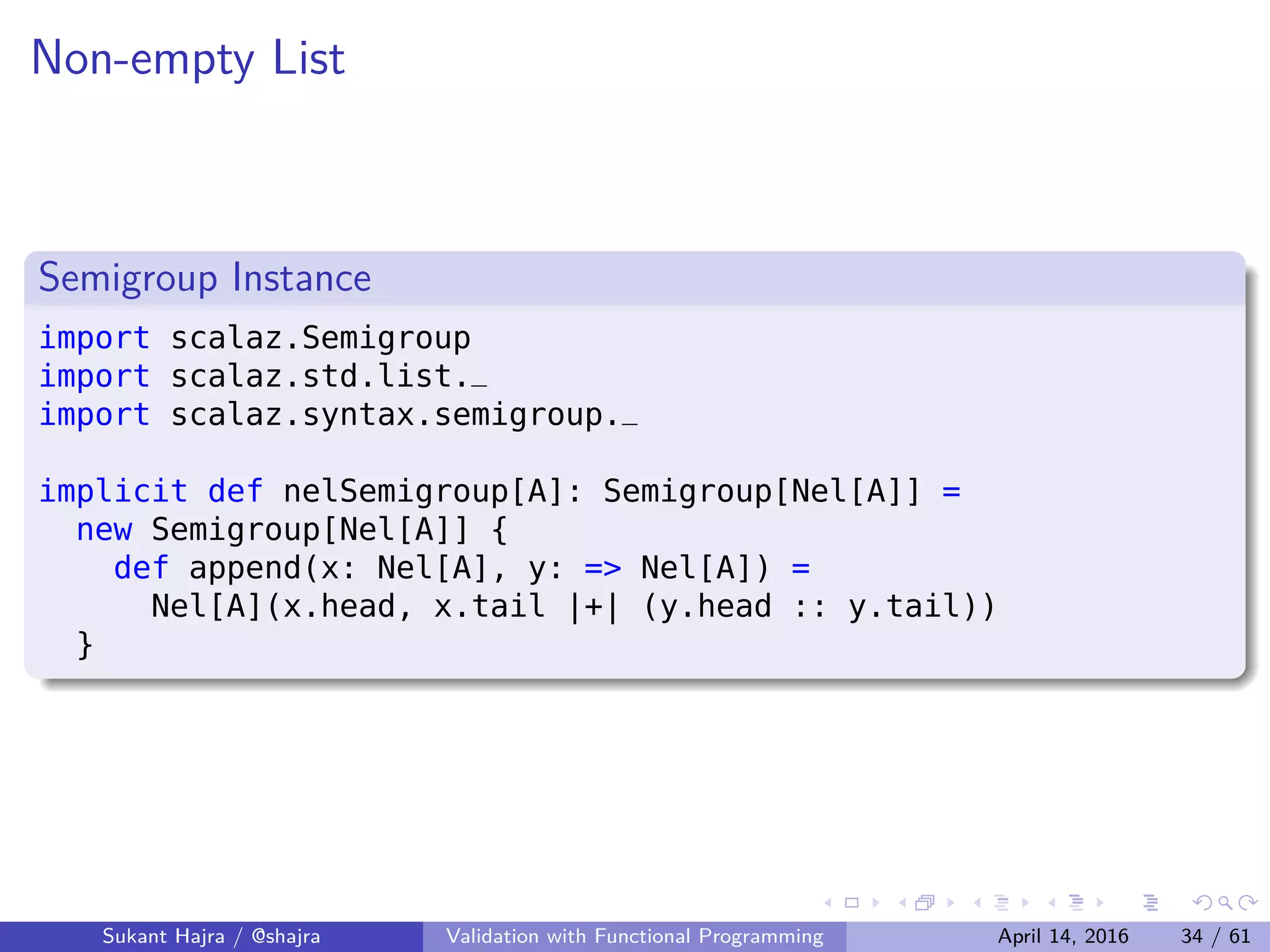Viewport: 1270px width, 952px height.
Task: Click the block heading 'Semigroup Instance'
Action: (205, 278)
